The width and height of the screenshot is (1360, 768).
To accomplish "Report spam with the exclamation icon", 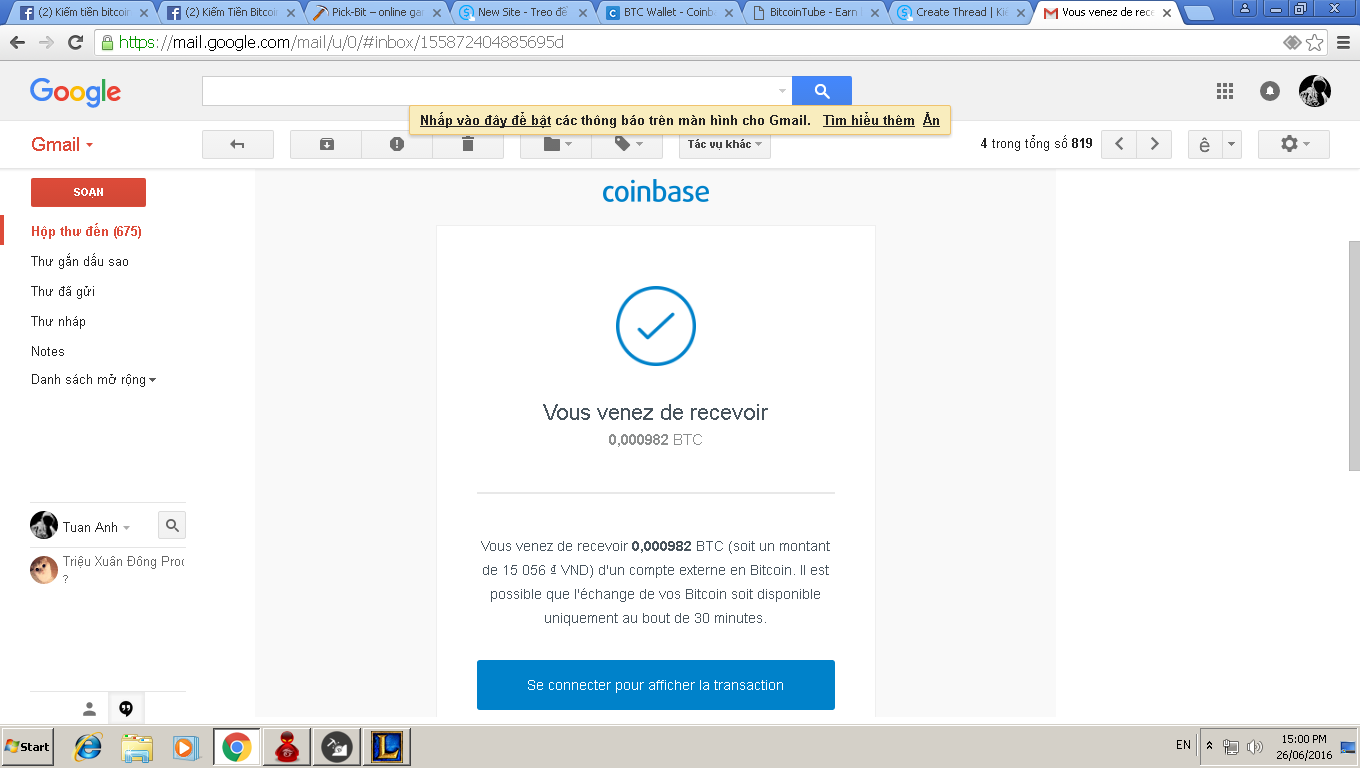I will 396,144.
